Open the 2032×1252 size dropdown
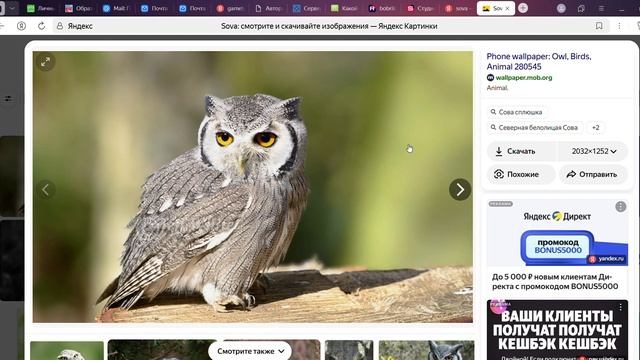This screenshot has width=640, height=360. point(593,151)
